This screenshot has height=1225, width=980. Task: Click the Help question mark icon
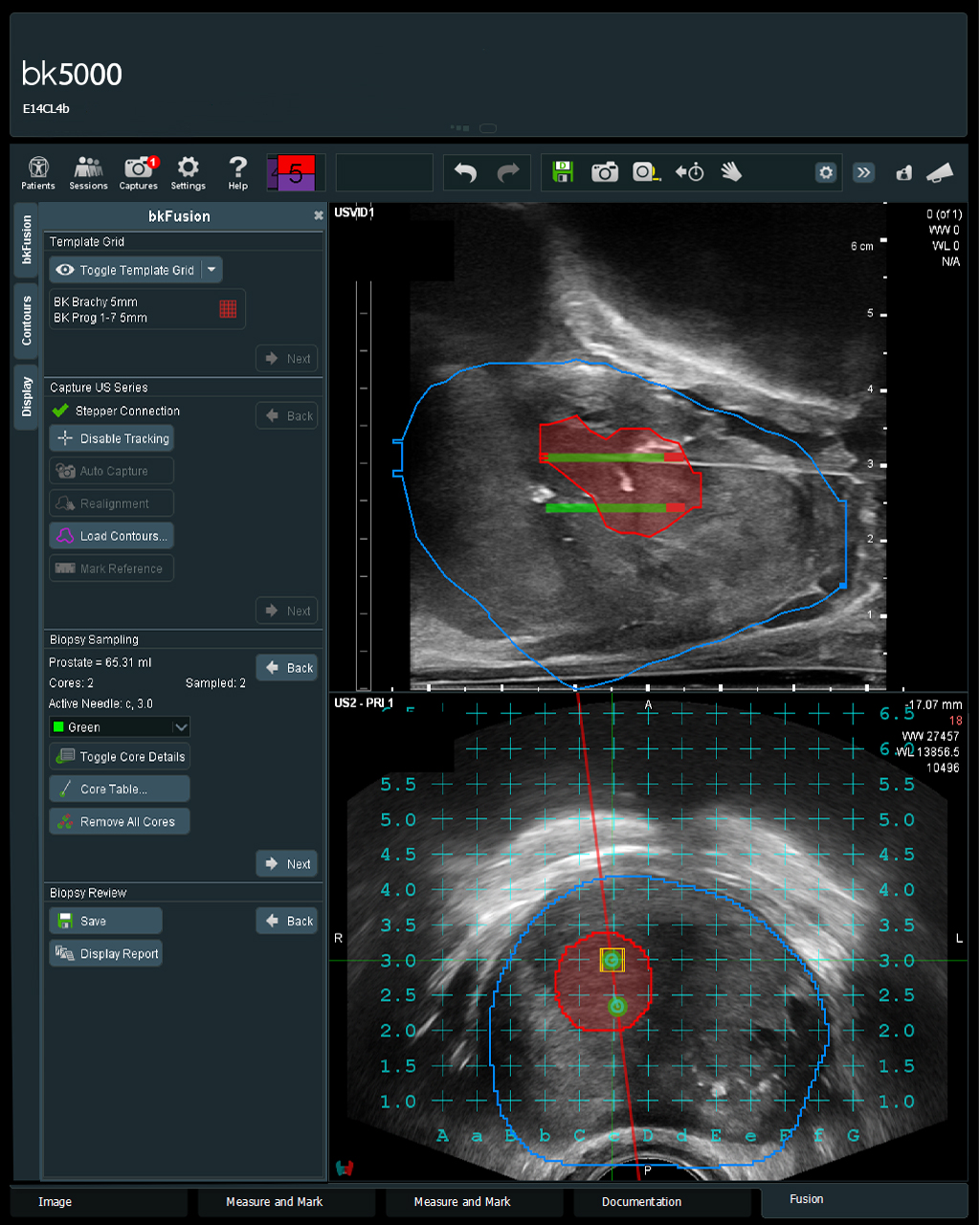coord(238,173)
